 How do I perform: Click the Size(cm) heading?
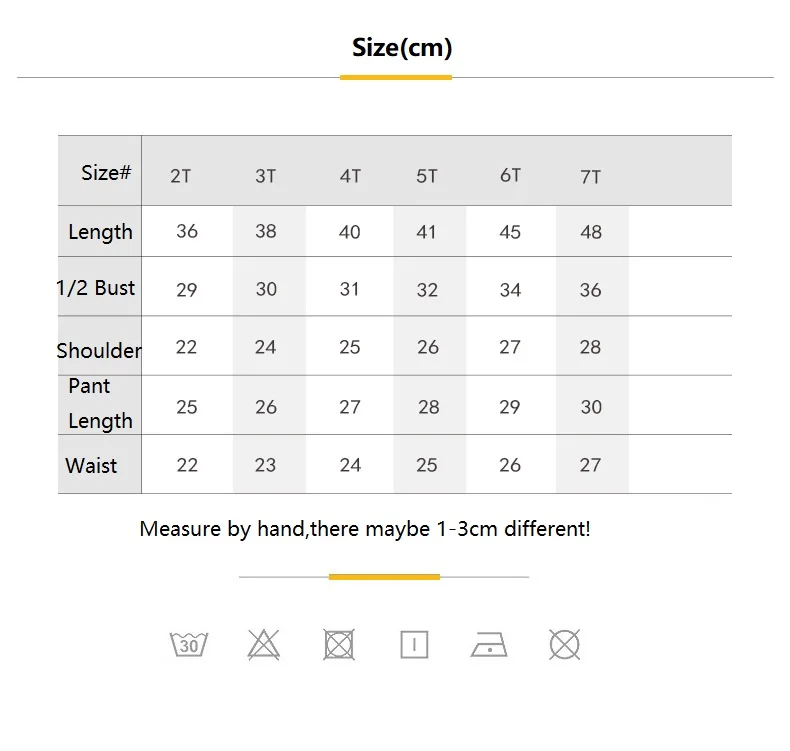(x=402, y=48)
